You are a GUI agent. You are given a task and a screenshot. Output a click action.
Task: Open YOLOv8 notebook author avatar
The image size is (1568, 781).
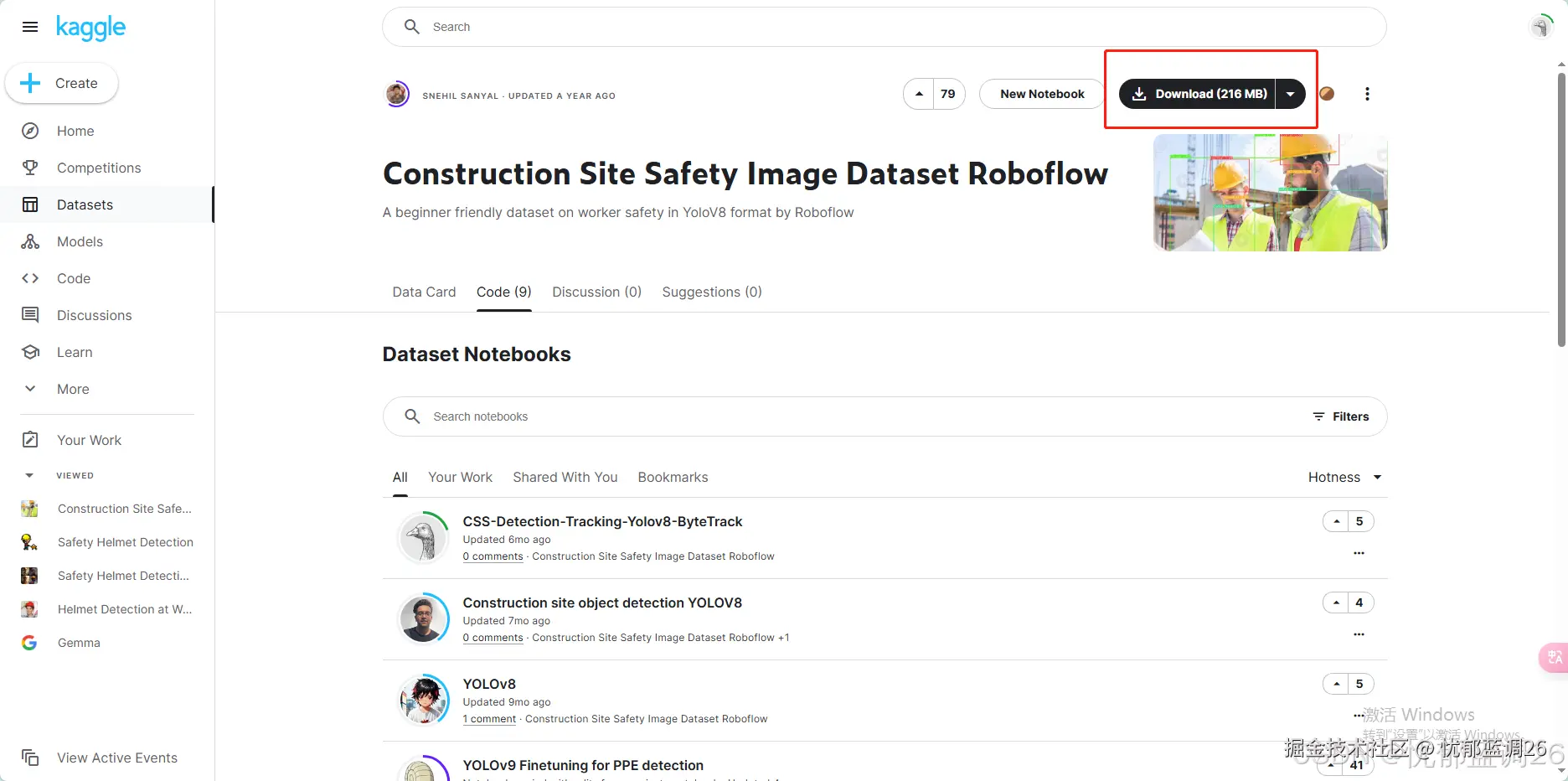pos(424,700)
